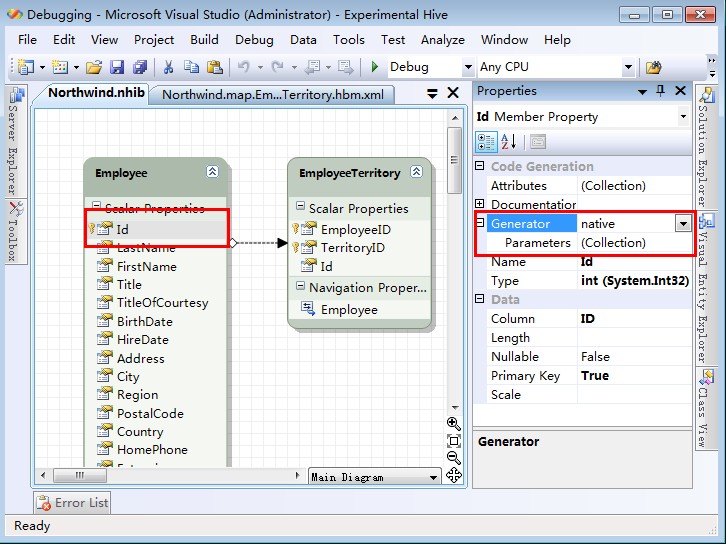Open the Error List tab

(x=72, y=503)
